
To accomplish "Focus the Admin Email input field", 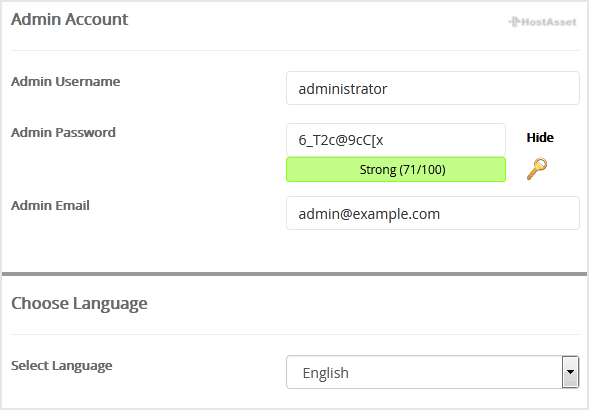I will [433, 213].
